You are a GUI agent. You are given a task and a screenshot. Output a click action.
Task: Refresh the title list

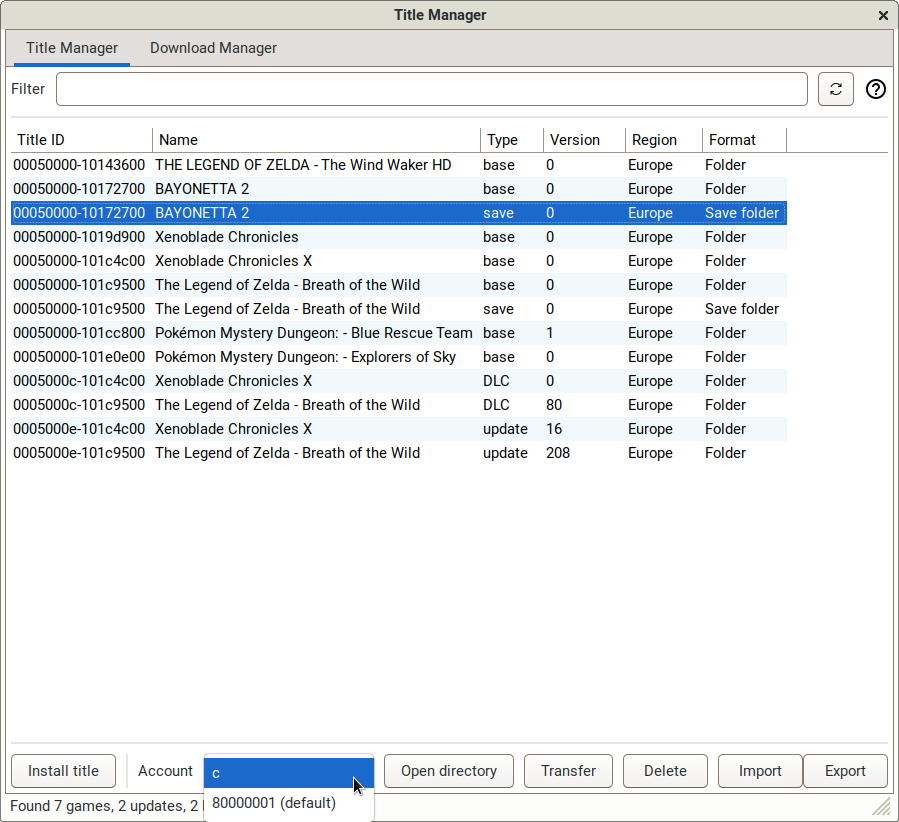pyautogui.click(x=835, y=89)
